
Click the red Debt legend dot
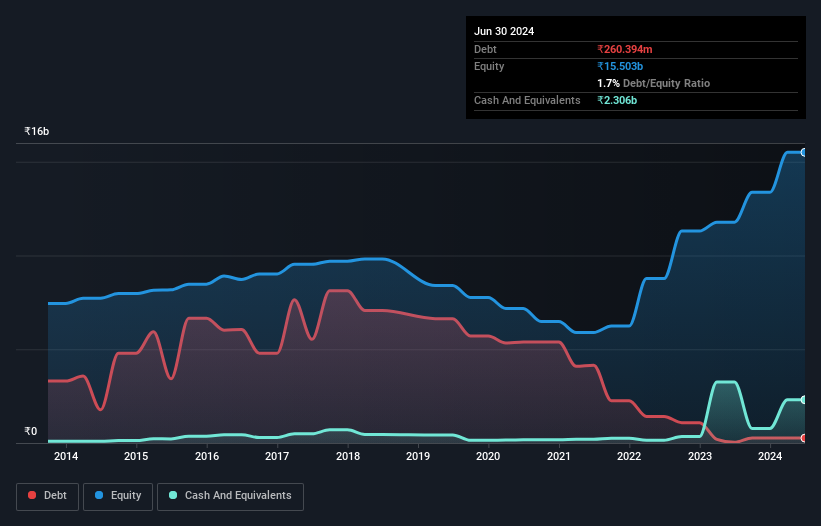(x=32, y=495)
